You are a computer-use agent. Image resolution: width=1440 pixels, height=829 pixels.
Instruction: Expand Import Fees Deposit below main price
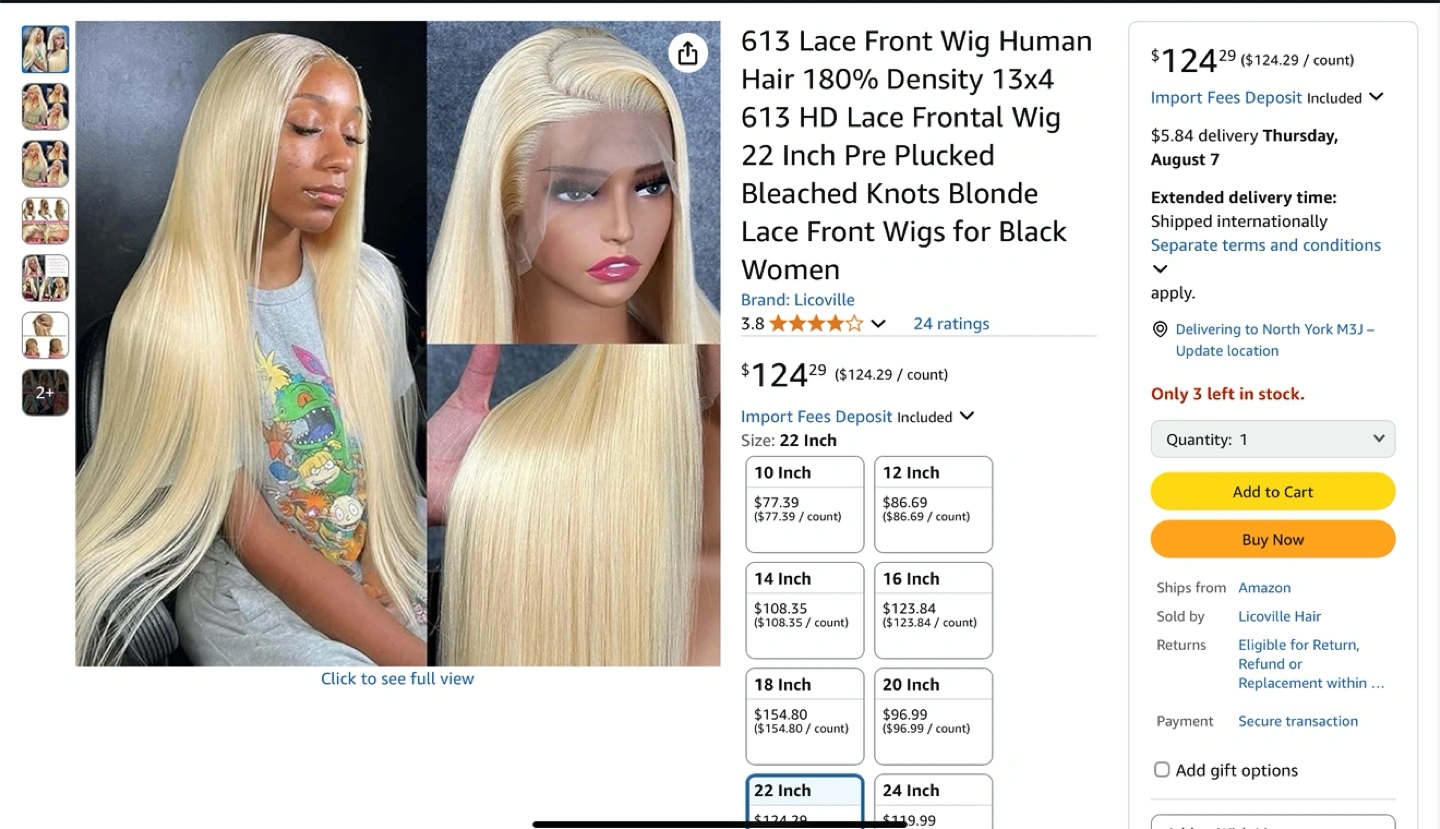pyautogui.click(x=966, y=416)
